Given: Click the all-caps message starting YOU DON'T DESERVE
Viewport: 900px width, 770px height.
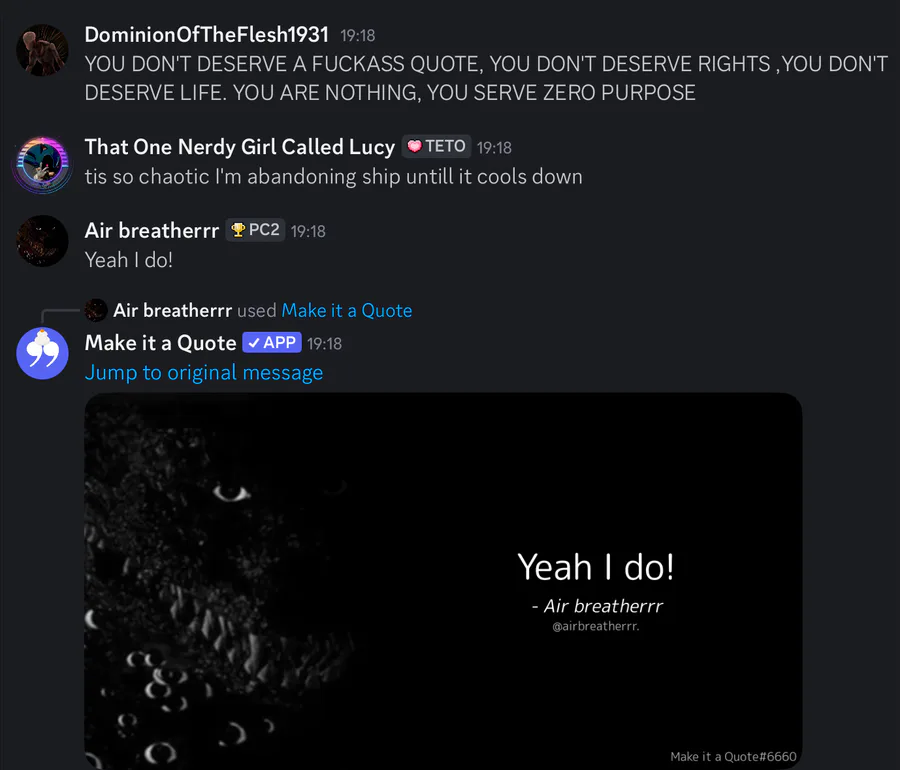Looking at the screenshot, I should [x=486, y=78].
